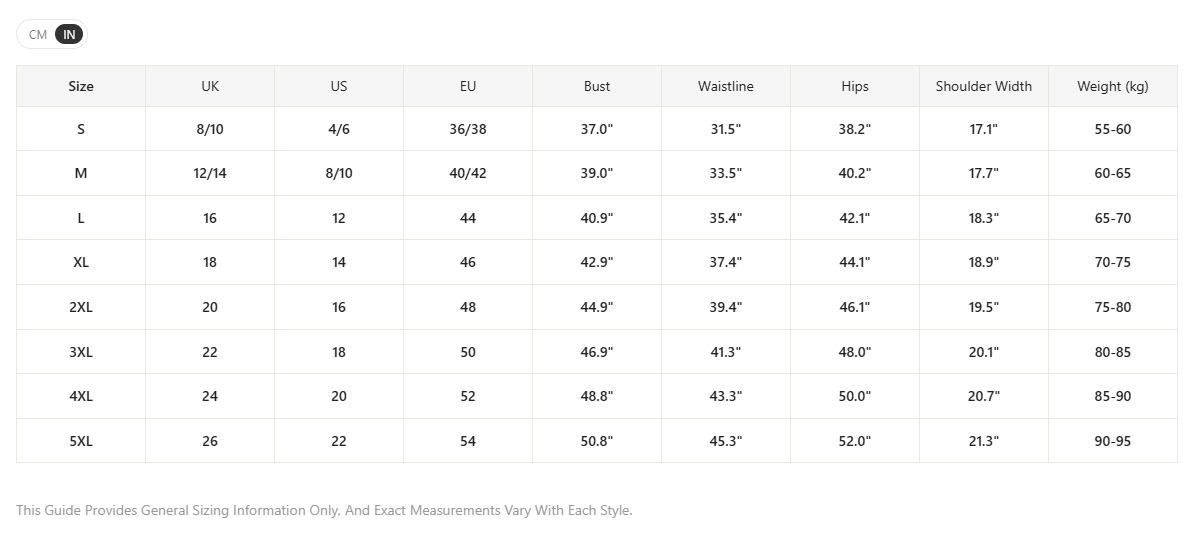Click the Bust column header
The width and height of the screenshot is (1192, 534).
point(597,86)
